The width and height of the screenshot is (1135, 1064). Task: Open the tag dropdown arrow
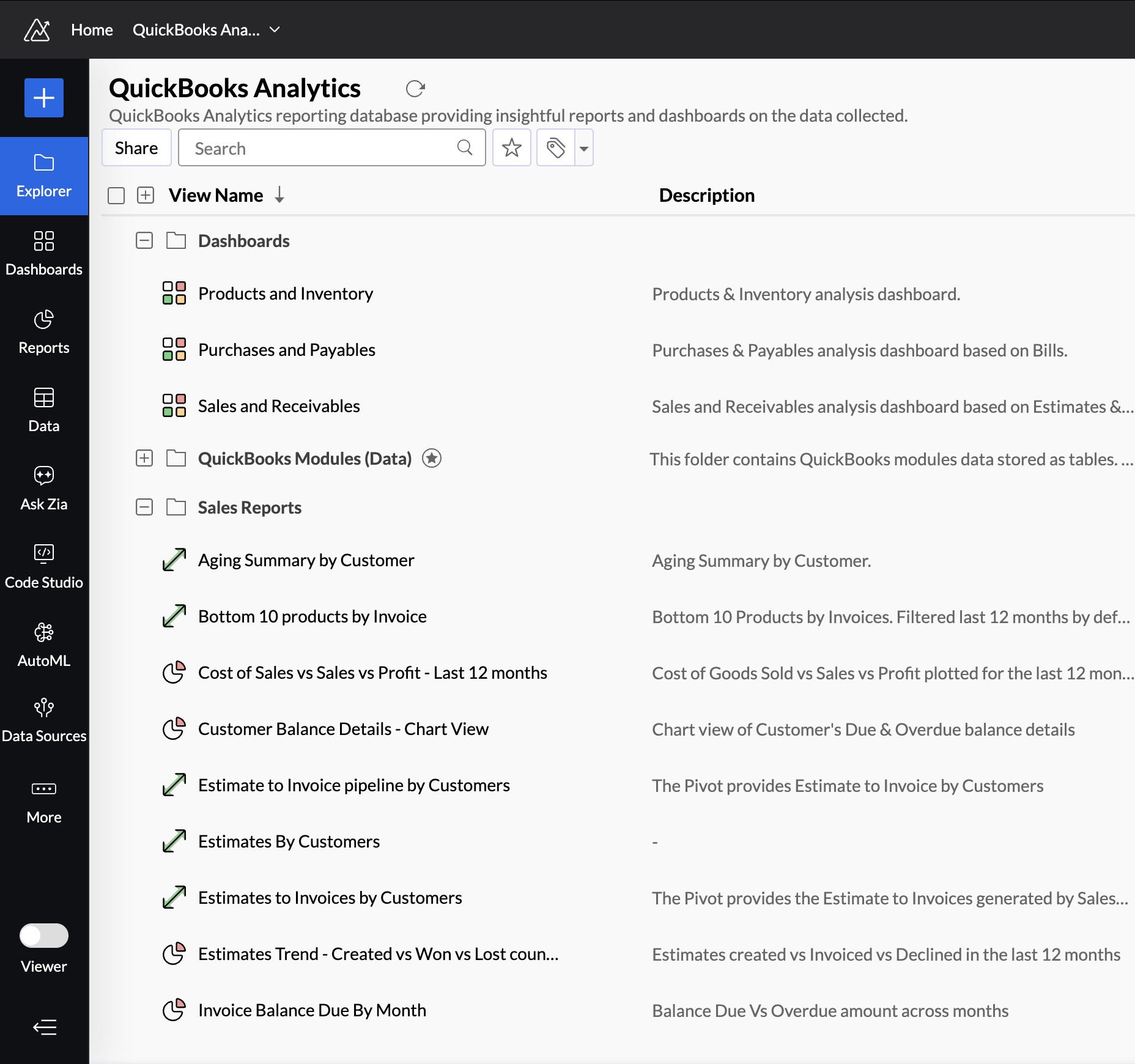584,147
